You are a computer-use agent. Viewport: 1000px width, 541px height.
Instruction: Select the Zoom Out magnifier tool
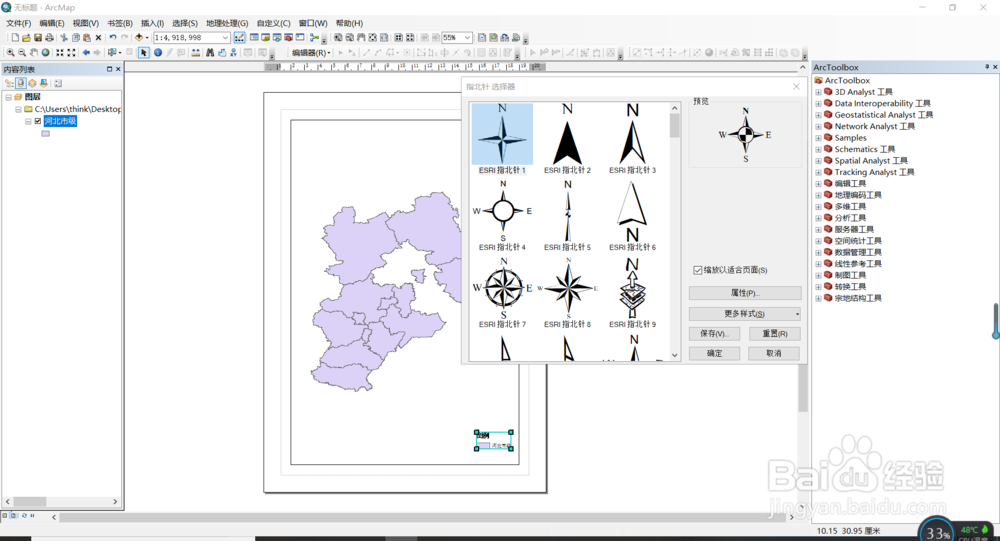pyautogui.click(x=22, y=53)
